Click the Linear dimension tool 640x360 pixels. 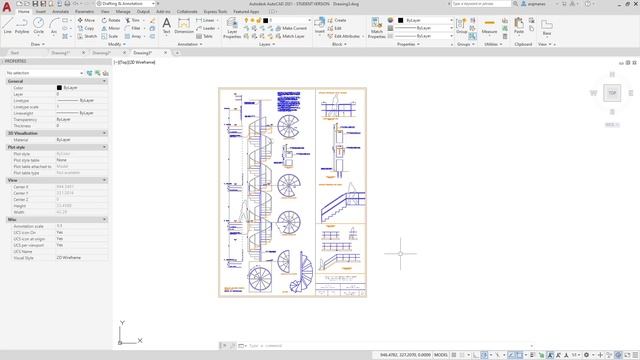pyautogui.click(x=205, y=20)
